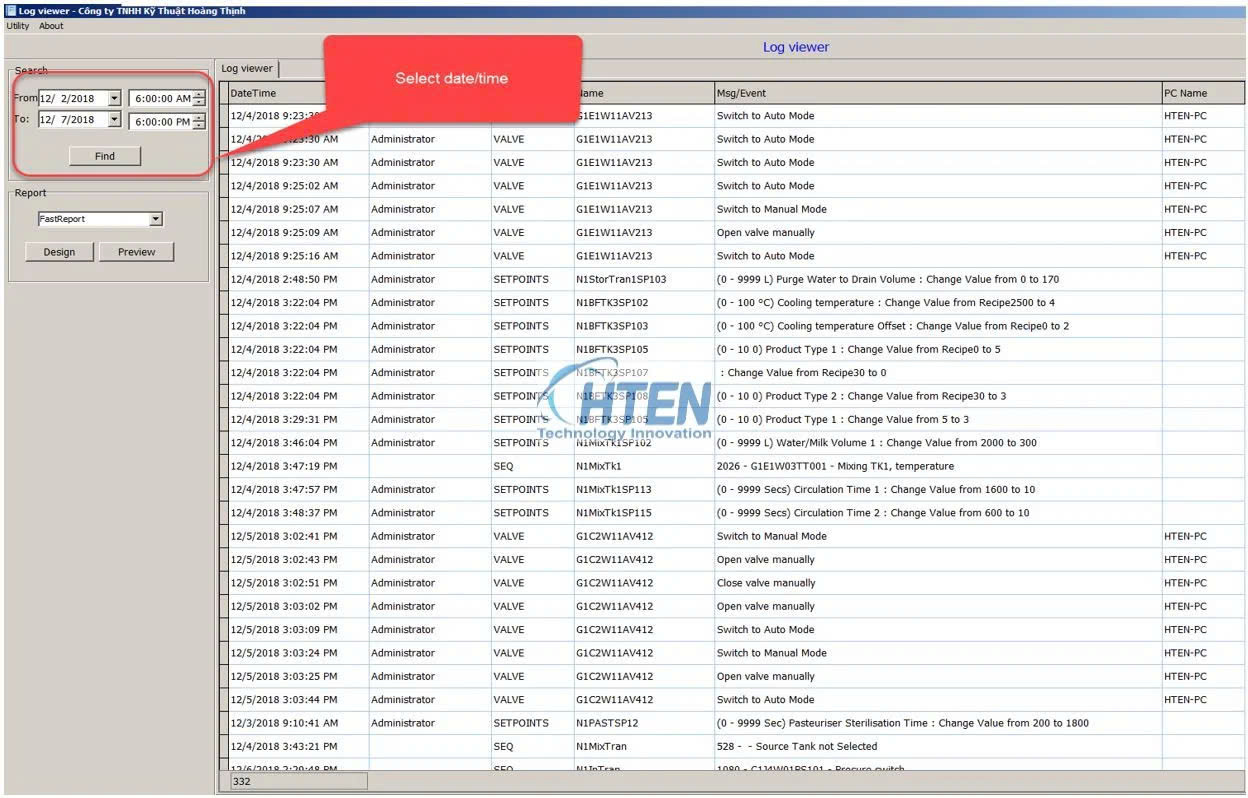The height and width of the screenshot is (798, 1248).
Task: Click the Log viewer app icon in title bar
Action: (x=10, y=11)
